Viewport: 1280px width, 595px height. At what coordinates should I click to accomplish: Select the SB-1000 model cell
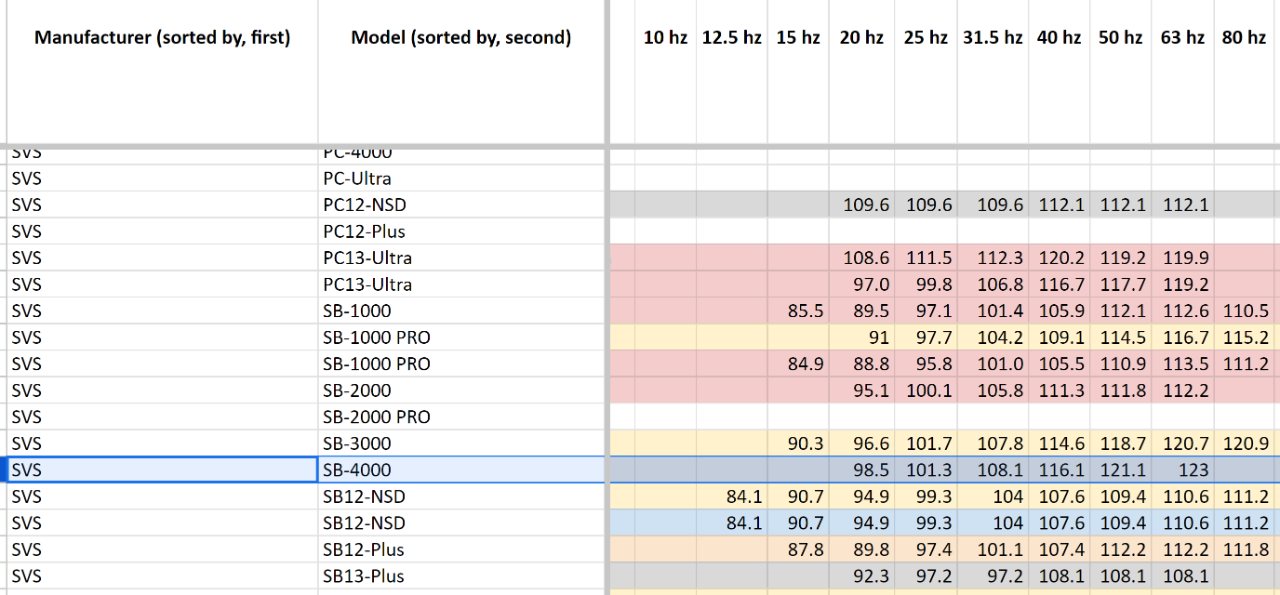461,311
